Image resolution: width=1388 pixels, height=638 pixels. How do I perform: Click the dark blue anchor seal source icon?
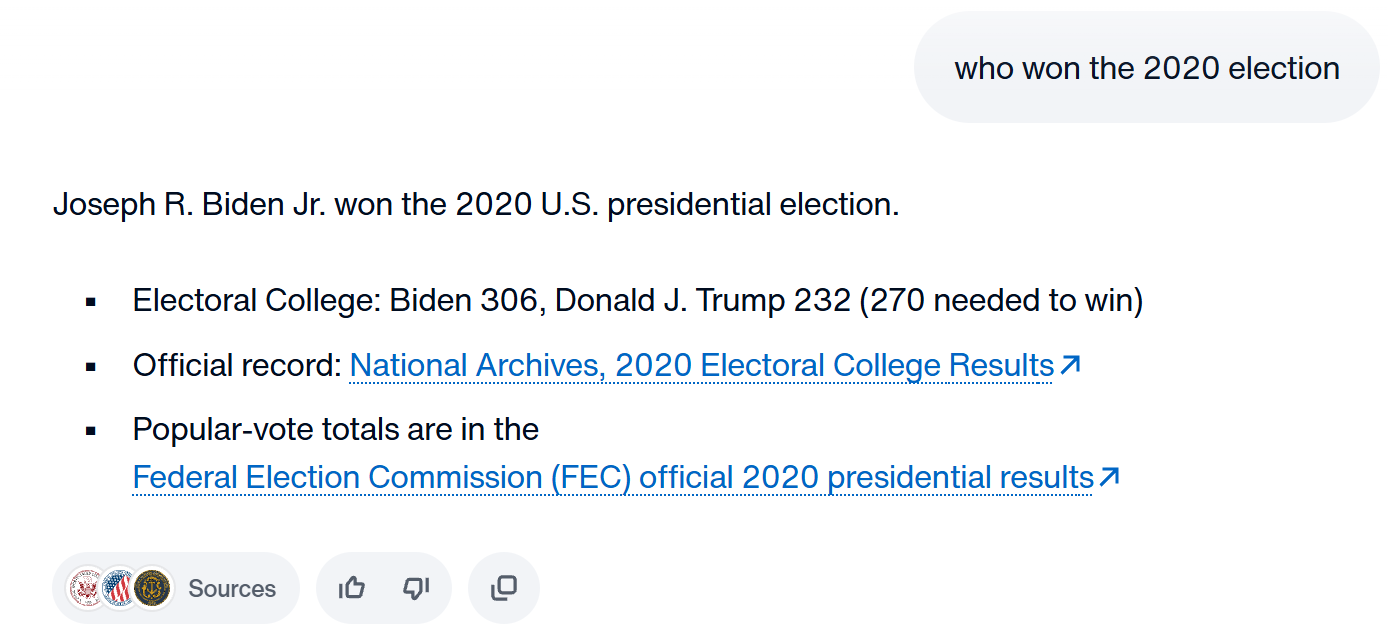coord(153,588)
